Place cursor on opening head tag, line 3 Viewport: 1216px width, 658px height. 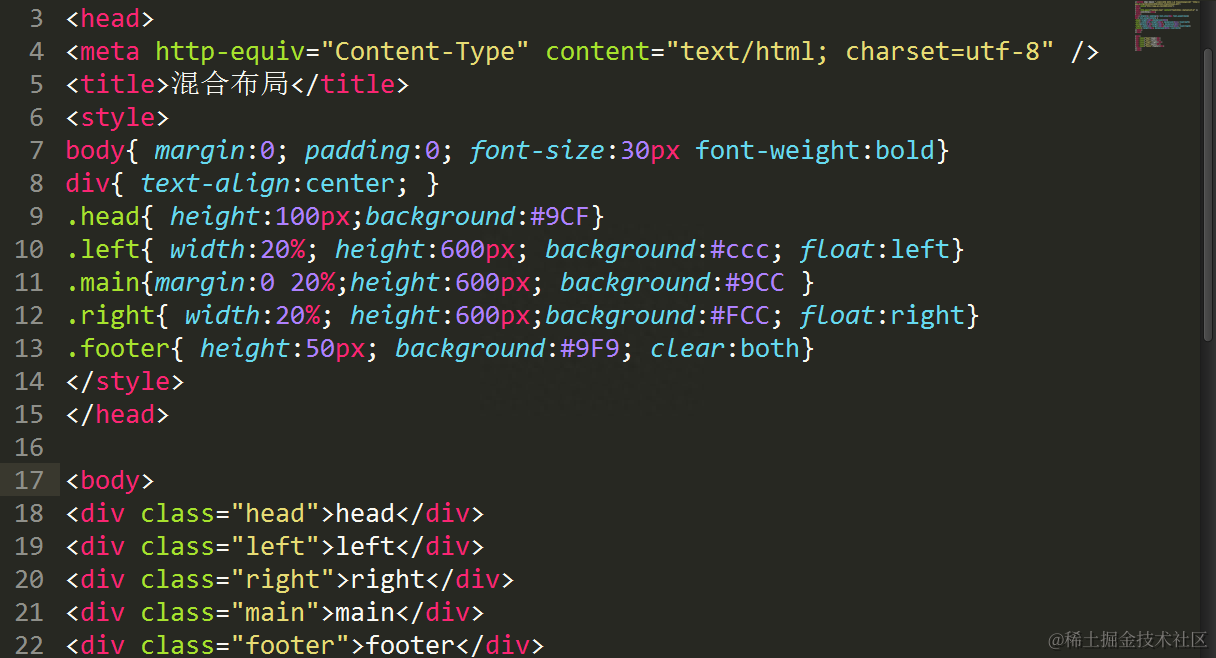(x=110, y=18)
